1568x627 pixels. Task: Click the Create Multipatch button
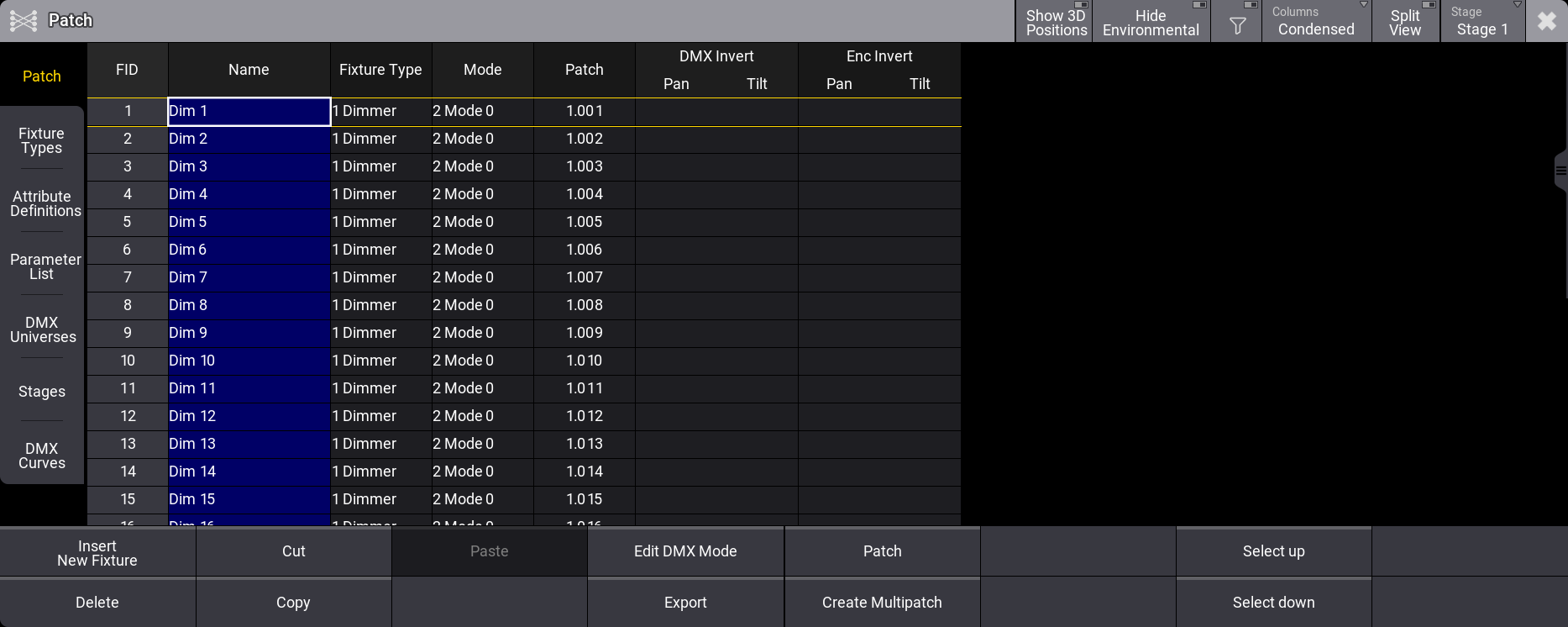coord(883,603)
